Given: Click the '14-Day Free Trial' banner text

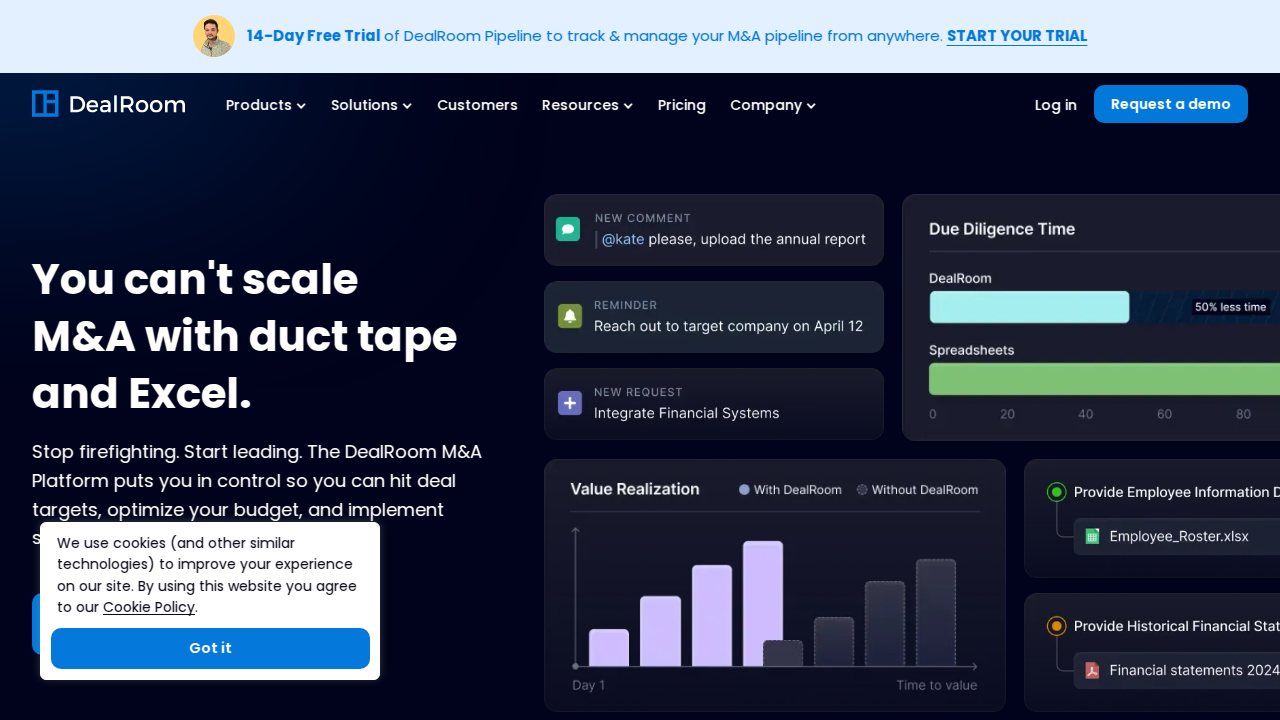Looking at the screenshot, I should [314, 36].
